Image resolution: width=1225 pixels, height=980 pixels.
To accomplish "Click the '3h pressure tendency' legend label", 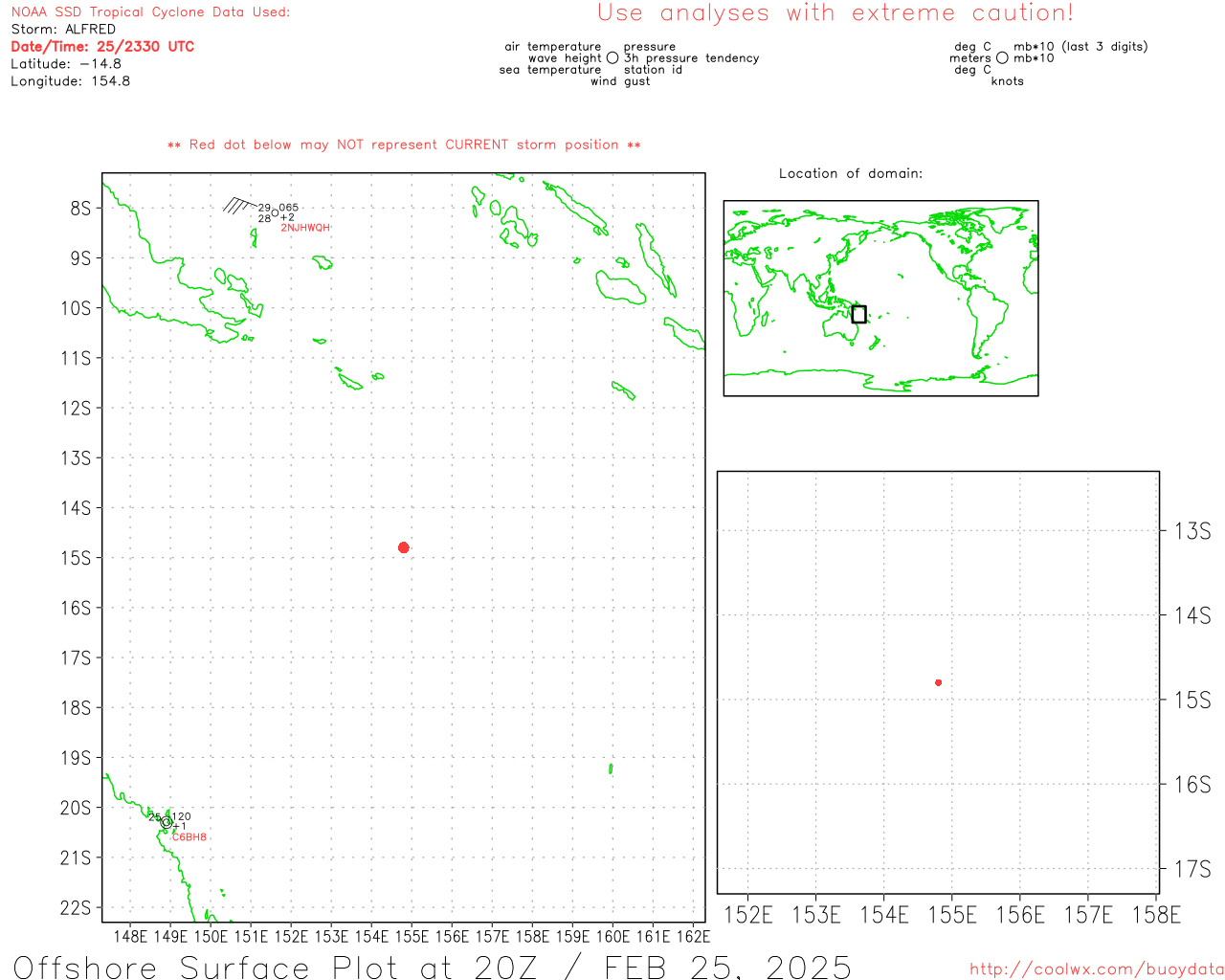I will click(692, 58).
